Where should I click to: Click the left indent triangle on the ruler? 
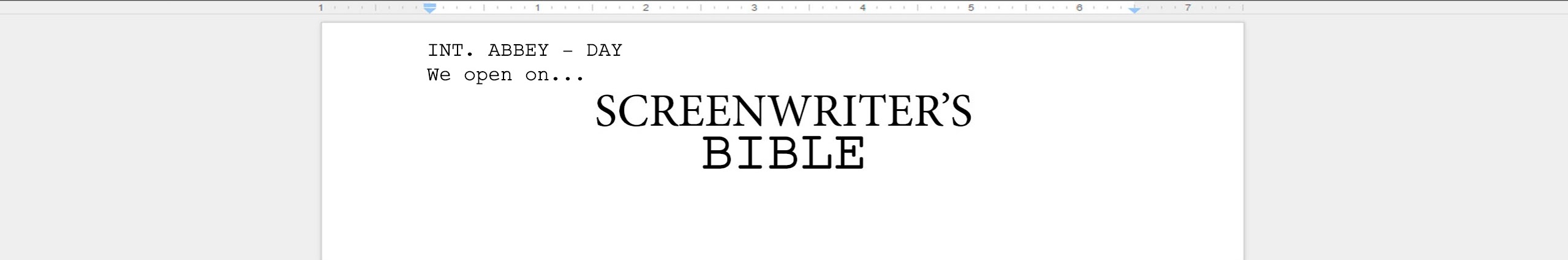(x=430, y=10)
